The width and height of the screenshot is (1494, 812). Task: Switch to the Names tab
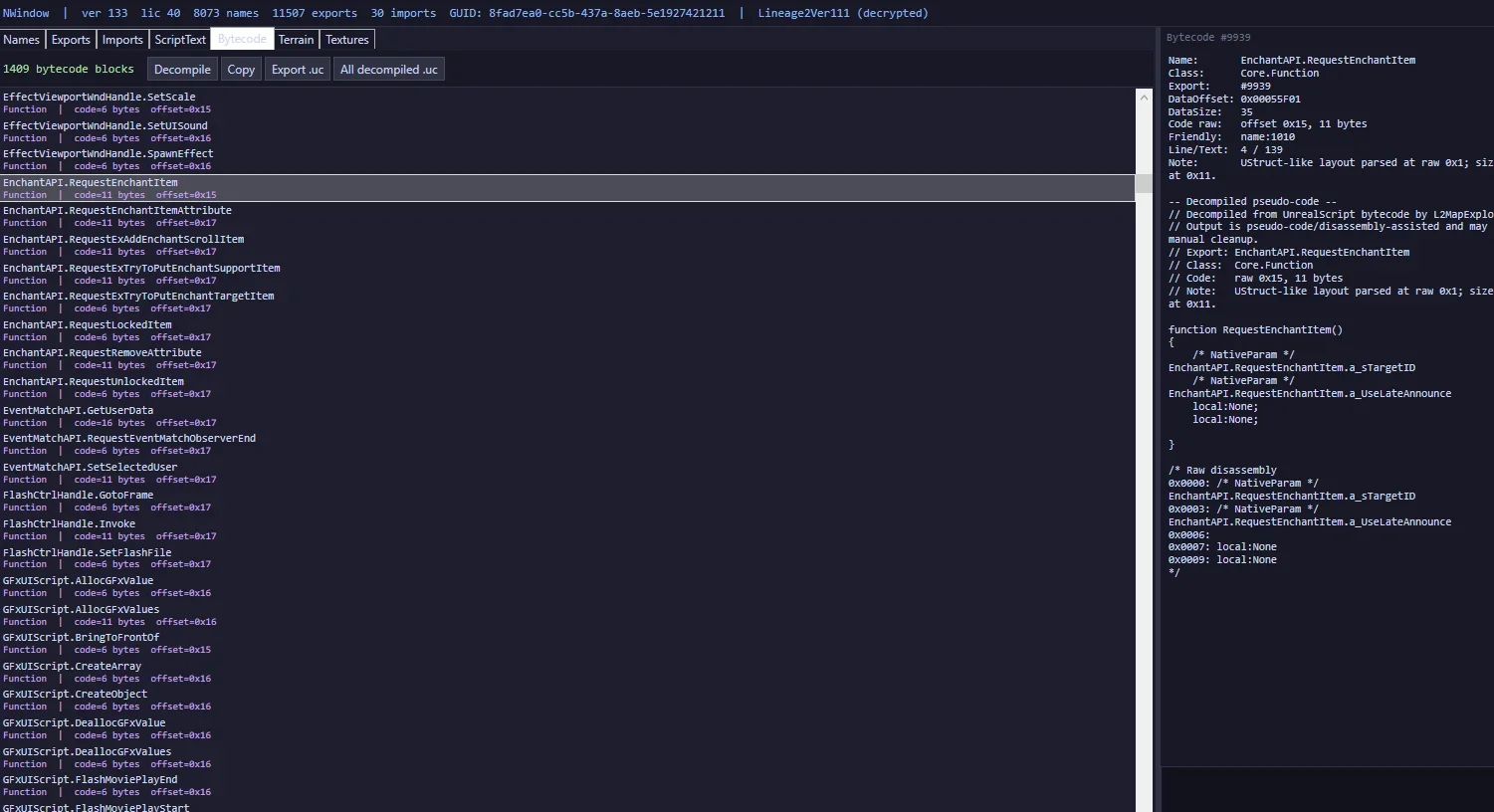click(x=22, y=40)
